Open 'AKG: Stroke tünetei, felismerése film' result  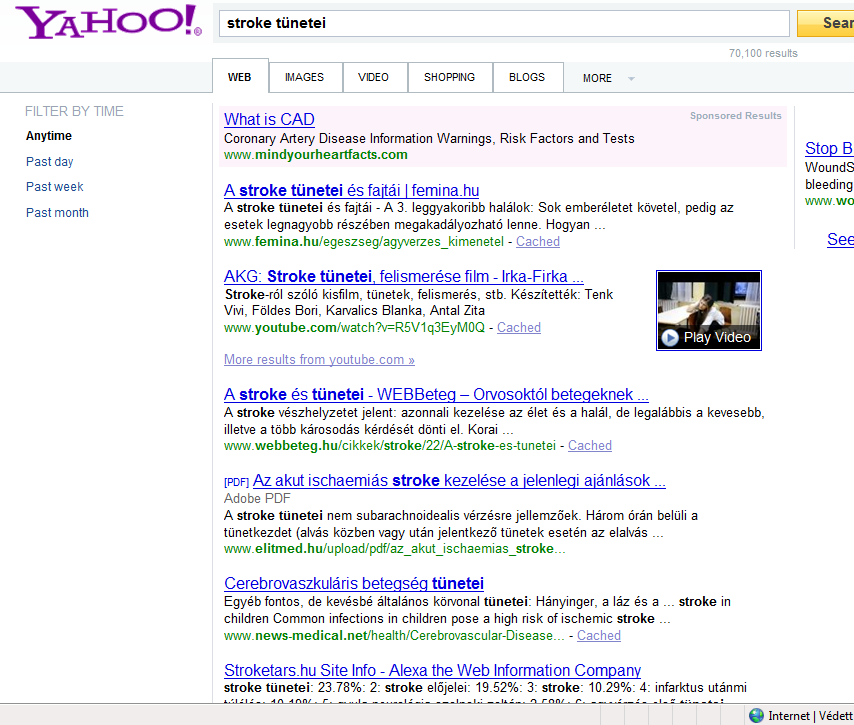tap(404, 276)
